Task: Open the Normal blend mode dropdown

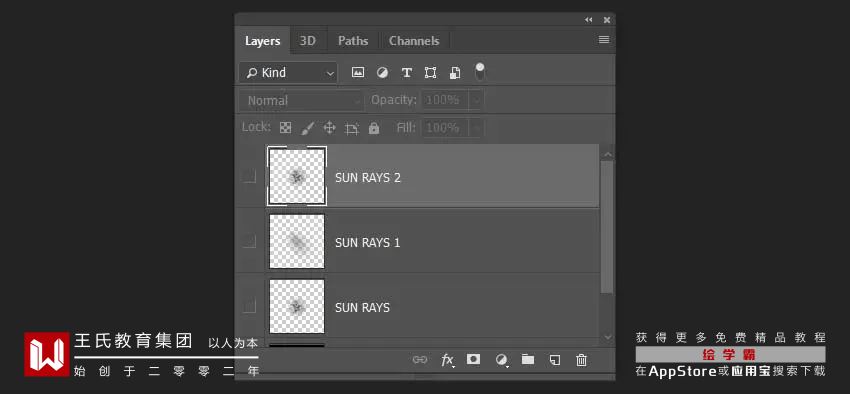Action: coord(301,101)
